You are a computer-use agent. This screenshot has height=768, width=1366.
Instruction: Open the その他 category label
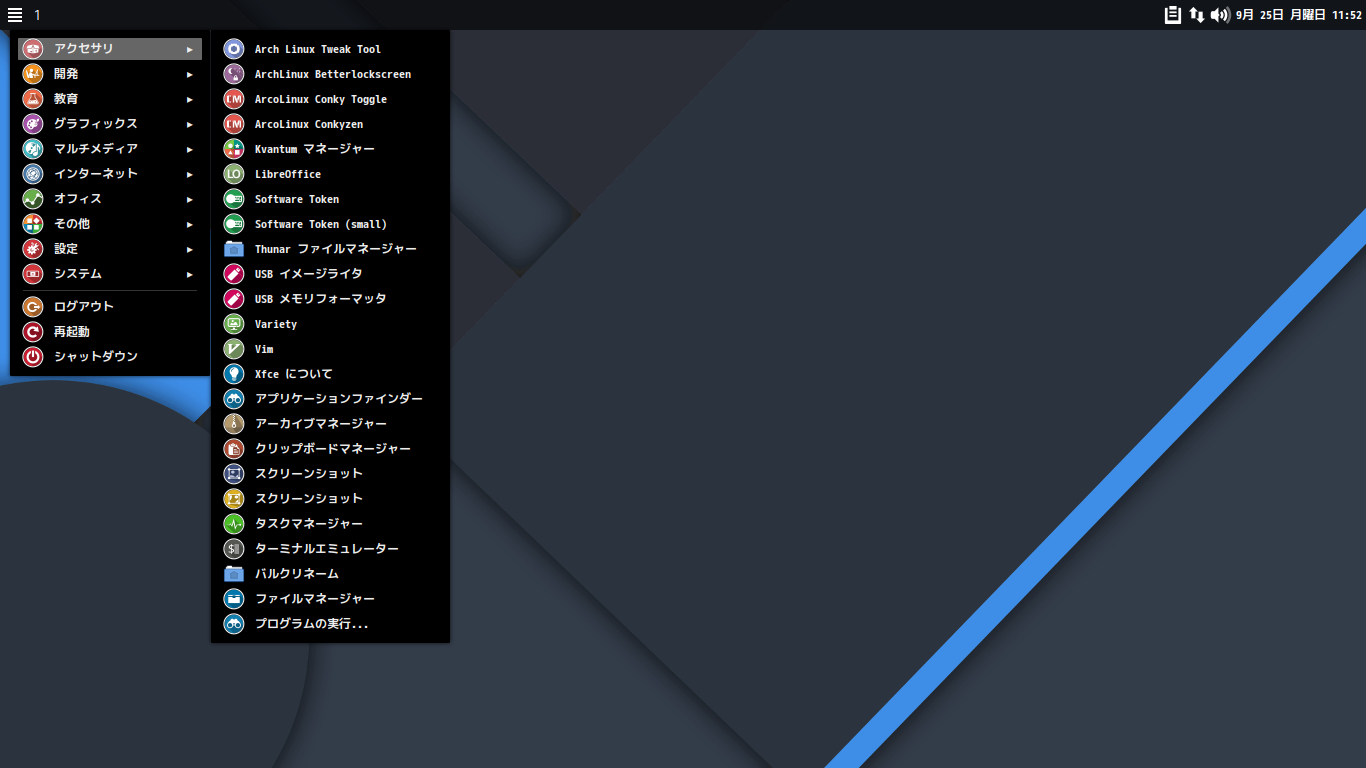pyautogui.click(x=72, y=224)
